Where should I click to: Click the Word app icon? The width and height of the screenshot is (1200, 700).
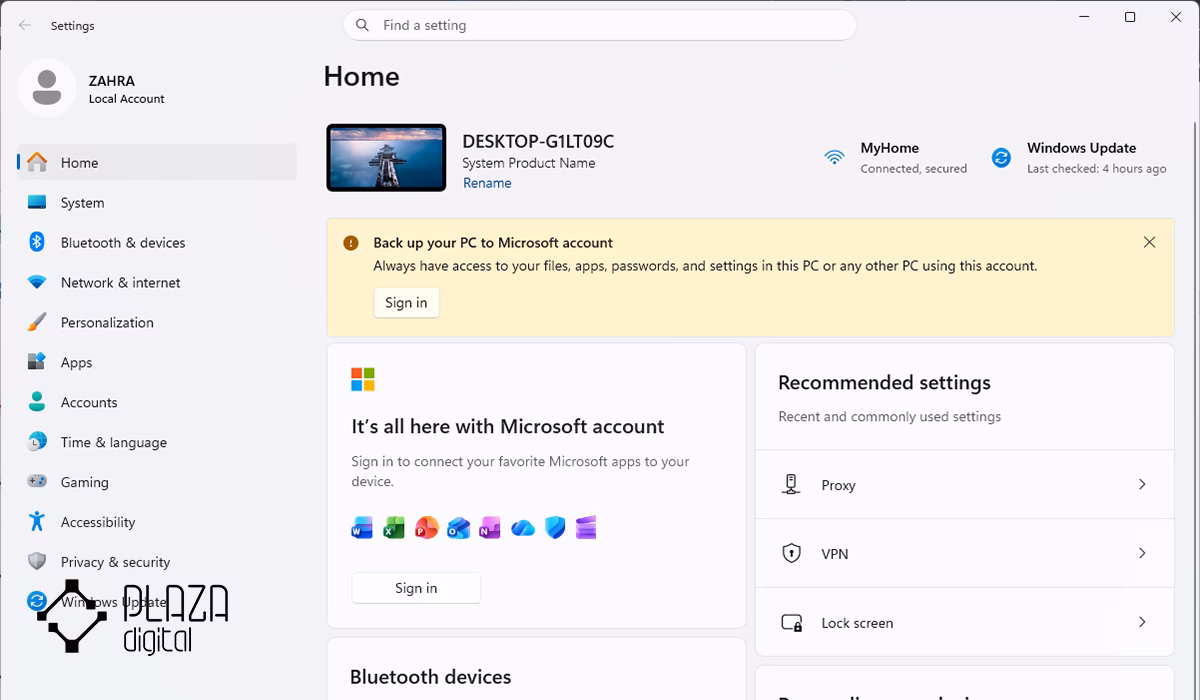click(362, 528)
